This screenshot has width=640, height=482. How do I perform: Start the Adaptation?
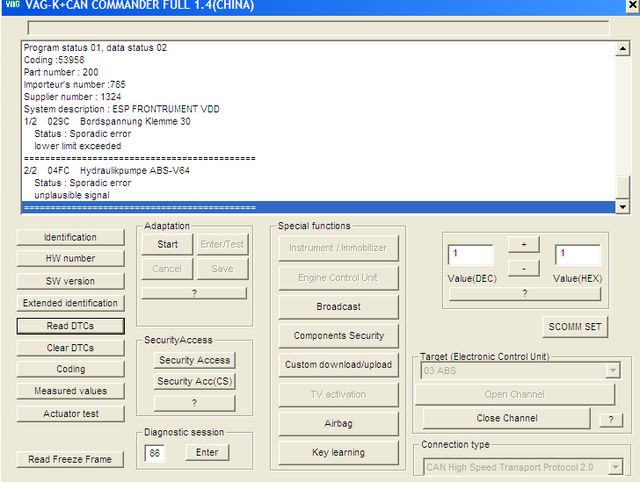click(167, 244)
